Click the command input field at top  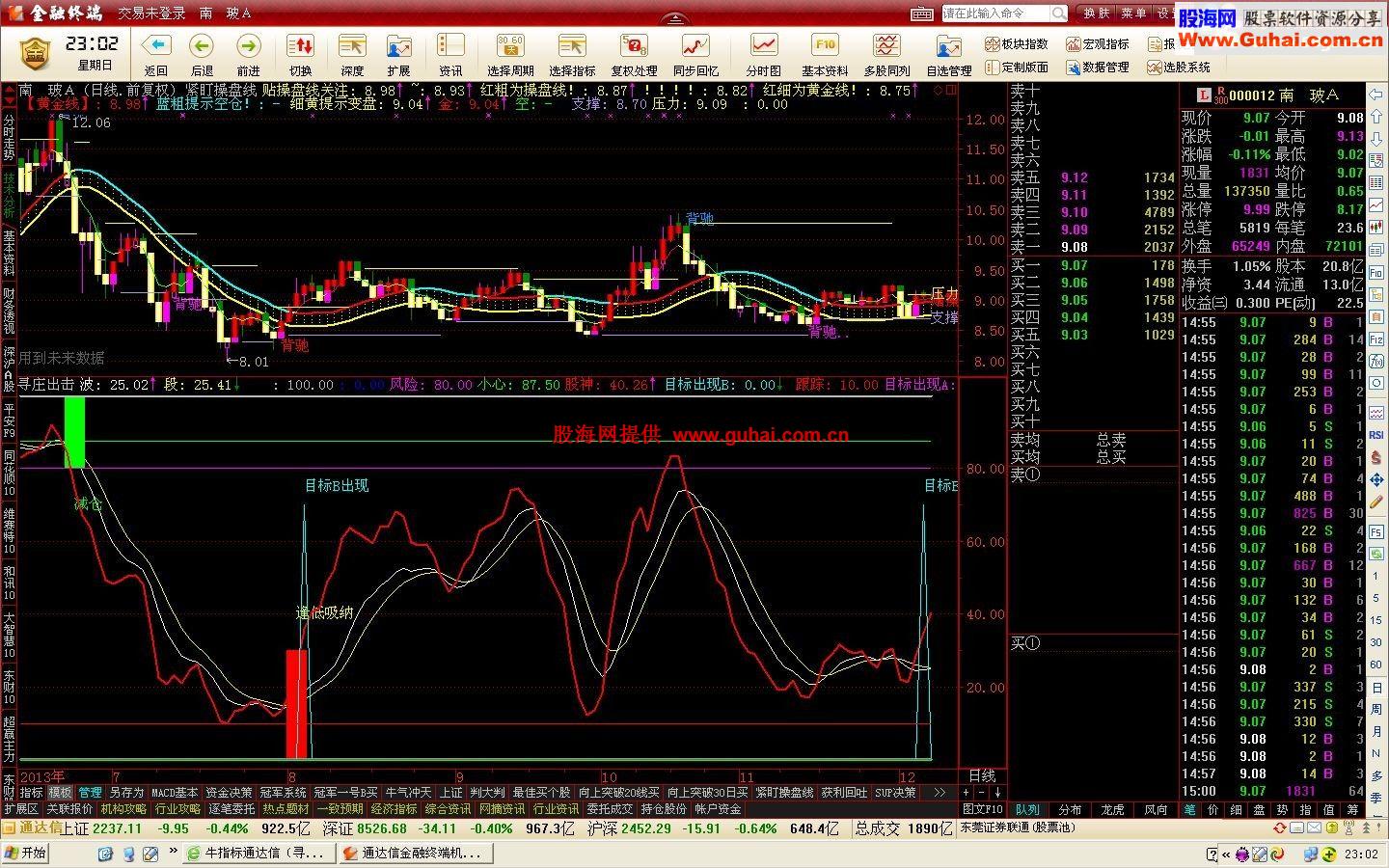point(994,14)
